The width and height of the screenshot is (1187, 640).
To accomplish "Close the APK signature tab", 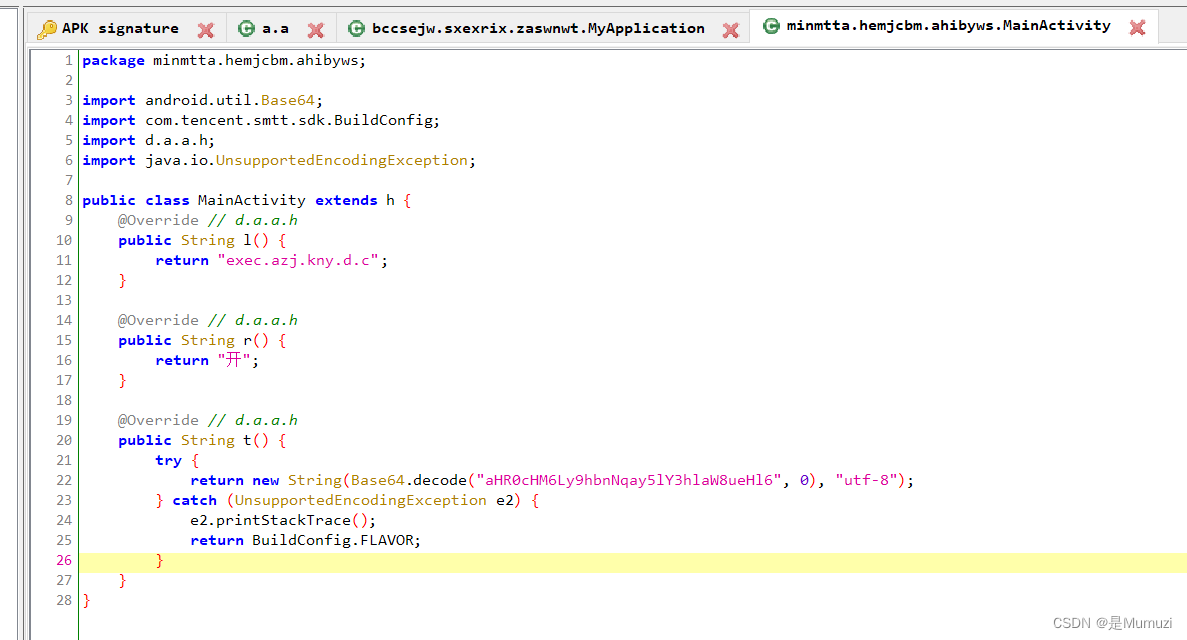I will [x=206, y=30].
